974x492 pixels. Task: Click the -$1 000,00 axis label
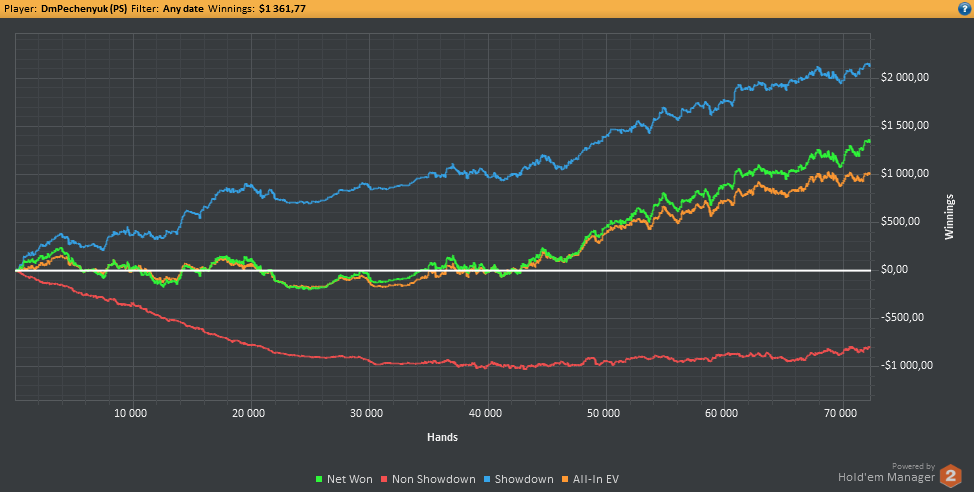tap(906, 365)
